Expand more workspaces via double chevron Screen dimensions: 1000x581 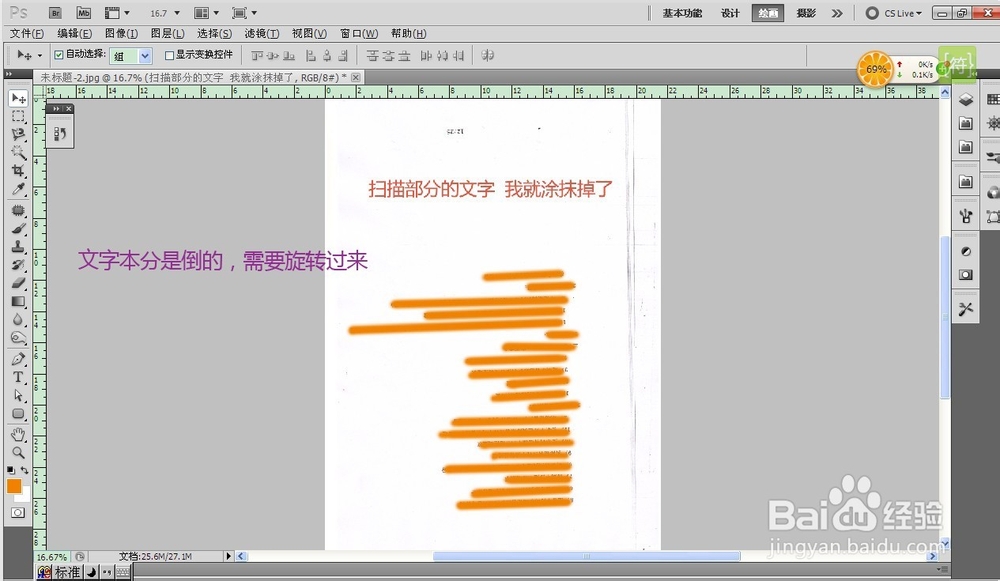click(837, 13)
